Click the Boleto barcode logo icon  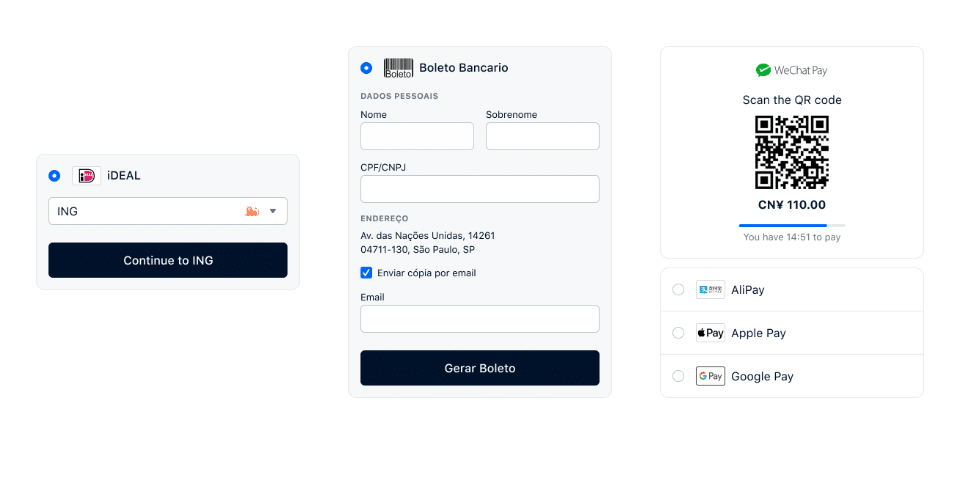[x=398, y=68]
